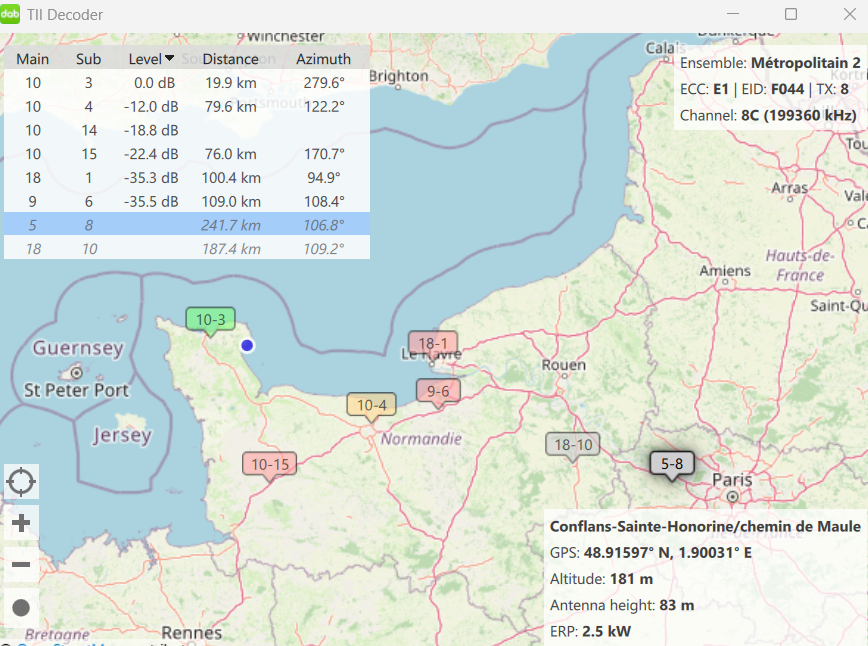
Task: Click the Guernsey label on map
Action: pos(78,348)
